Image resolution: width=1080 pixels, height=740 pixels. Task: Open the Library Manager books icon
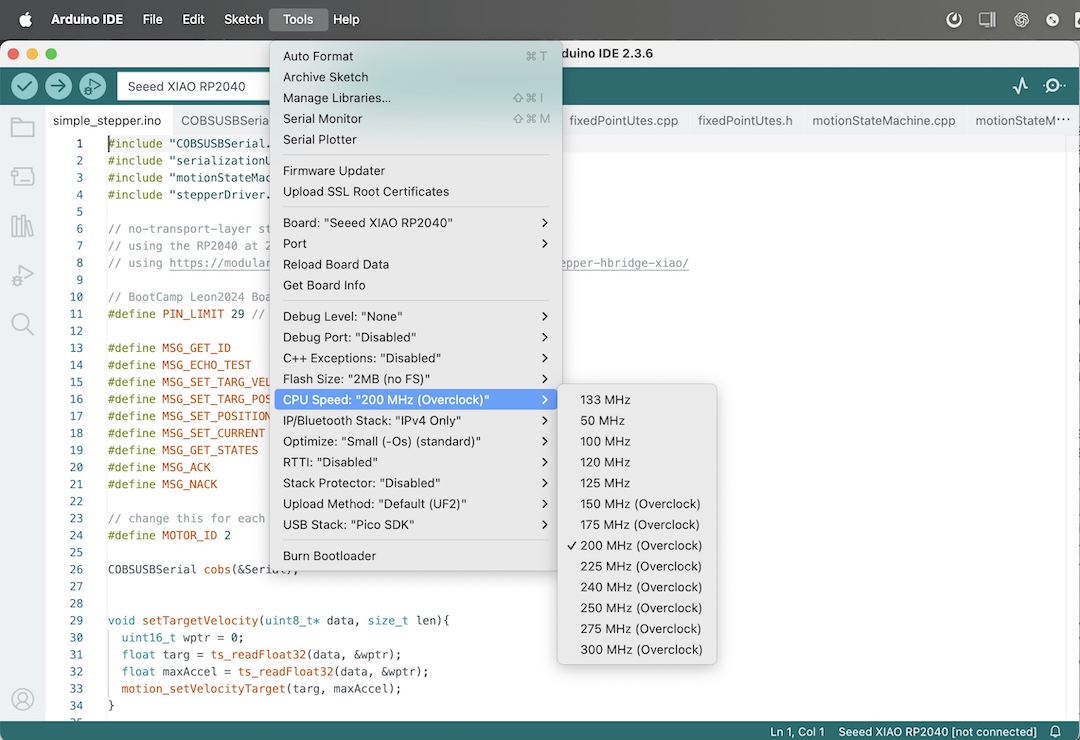(23, 225)
